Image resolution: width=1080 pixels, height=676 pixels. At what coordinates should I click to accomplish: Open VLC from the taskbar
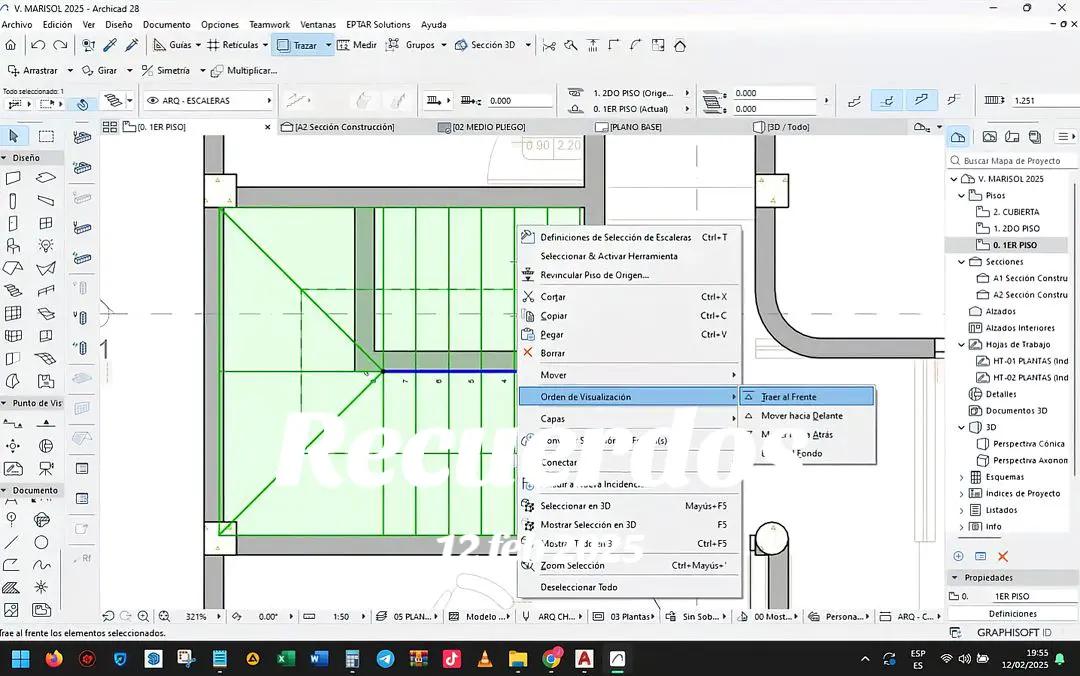coord(485,659)
